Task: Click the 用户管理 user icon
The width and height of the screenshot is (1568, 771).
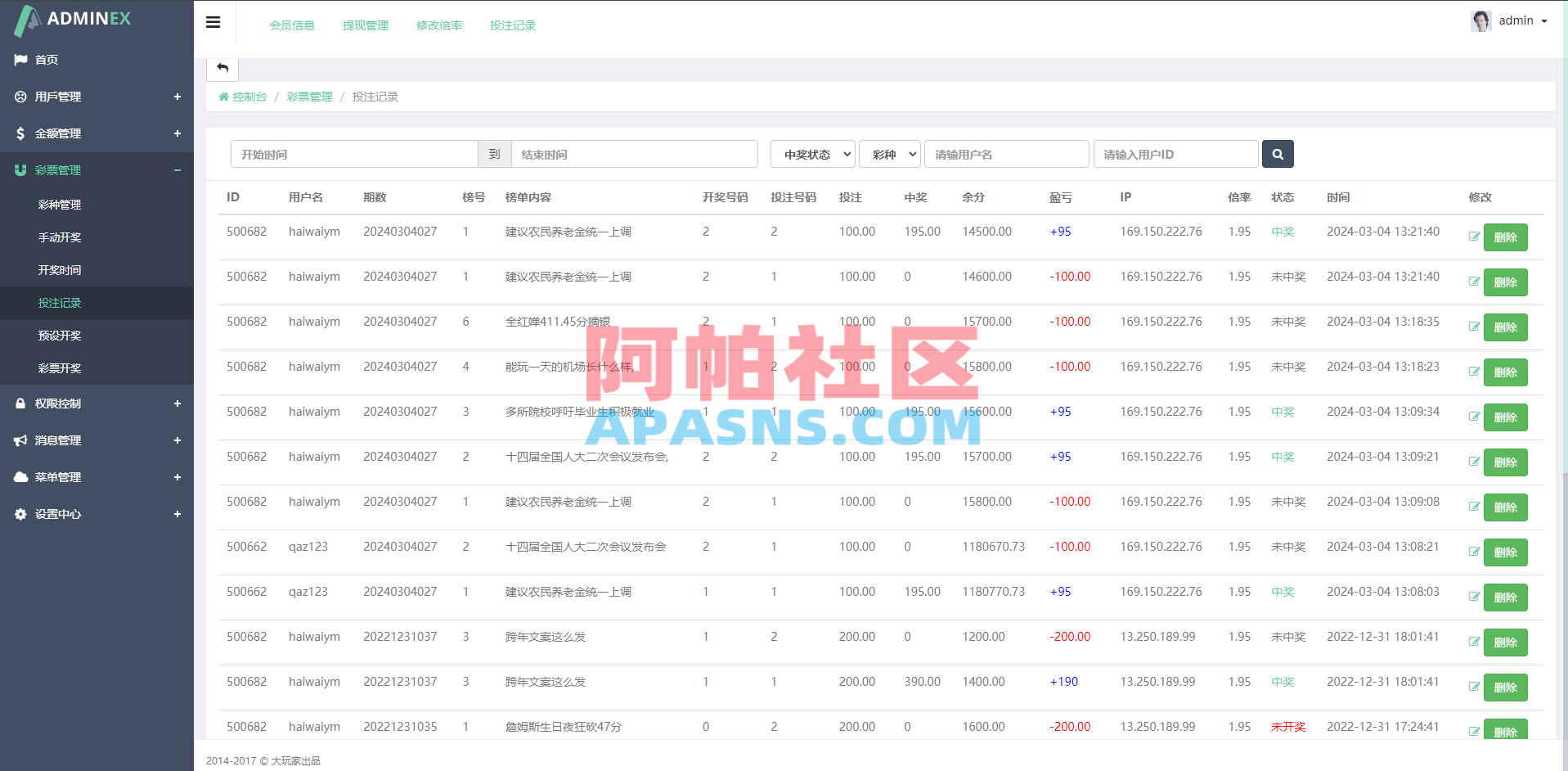Action: click(x=20, y=96)
